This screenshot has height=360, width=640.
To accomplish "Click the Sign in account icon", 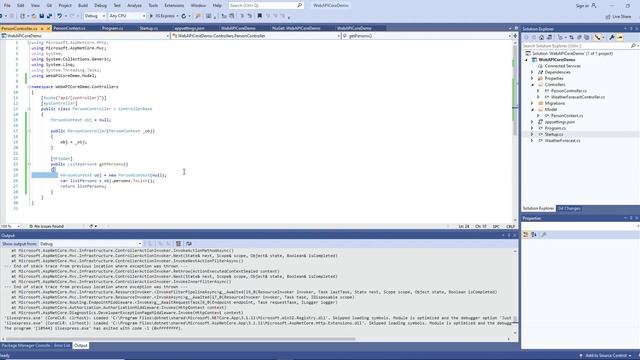I will click(x=594, y=6).
